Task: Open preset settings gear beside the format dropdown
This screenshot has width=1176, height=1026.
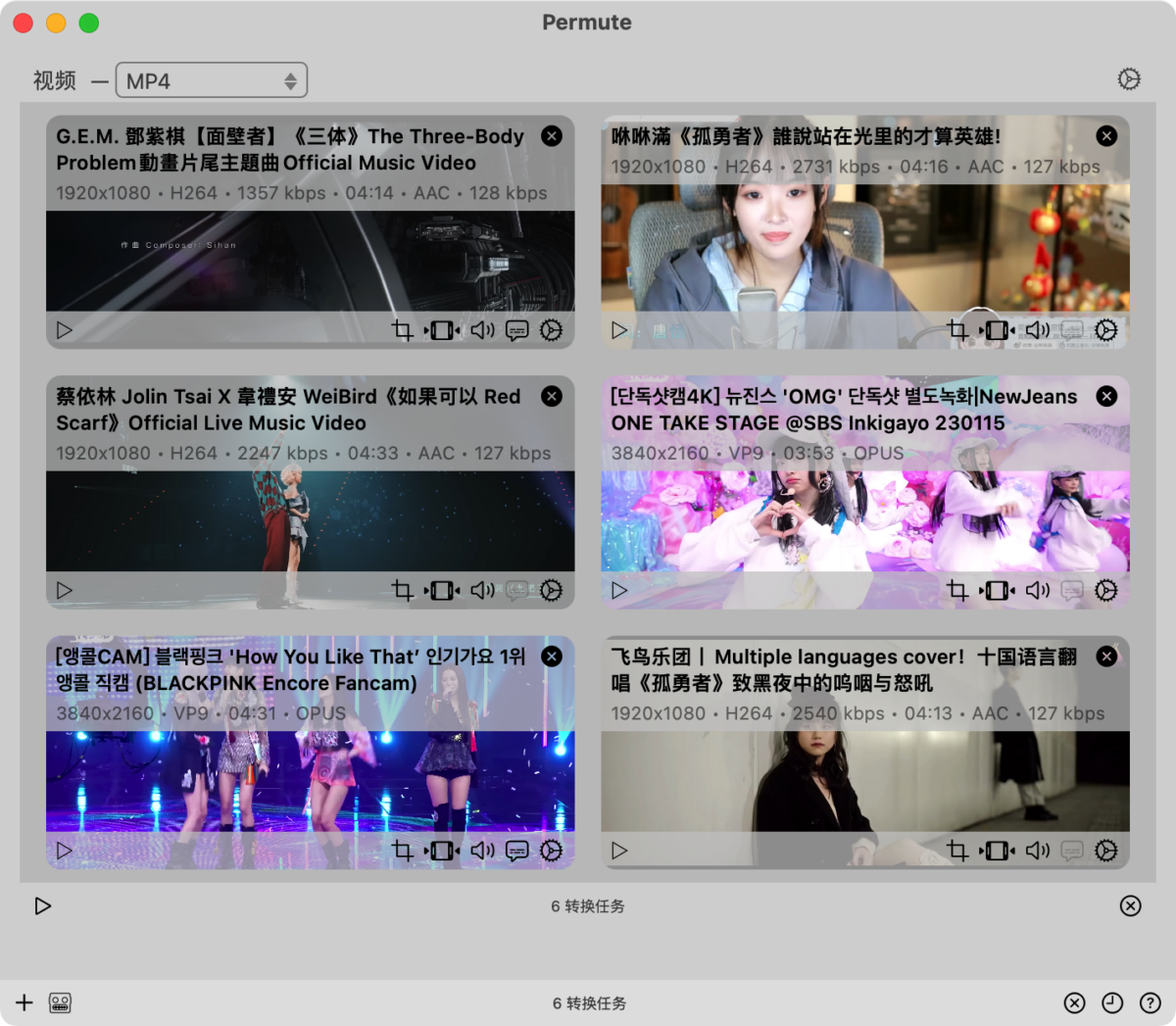Action: click(1129, 79)
